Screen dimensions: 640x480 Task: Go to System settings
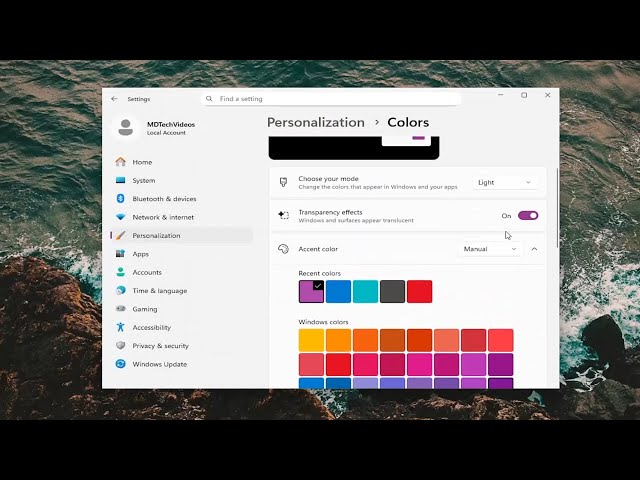(x=181, y=180)
